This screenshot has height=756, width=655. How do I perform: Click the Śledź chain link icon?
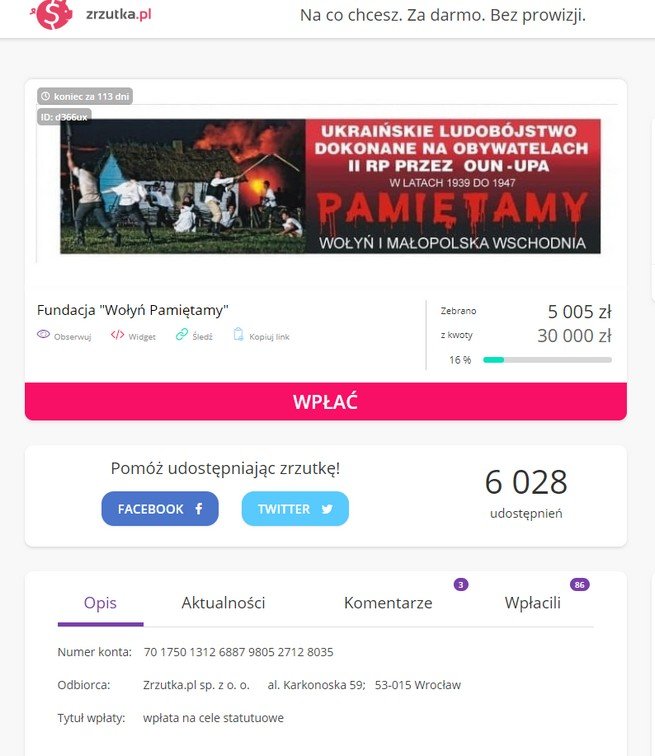pos(182,334)
